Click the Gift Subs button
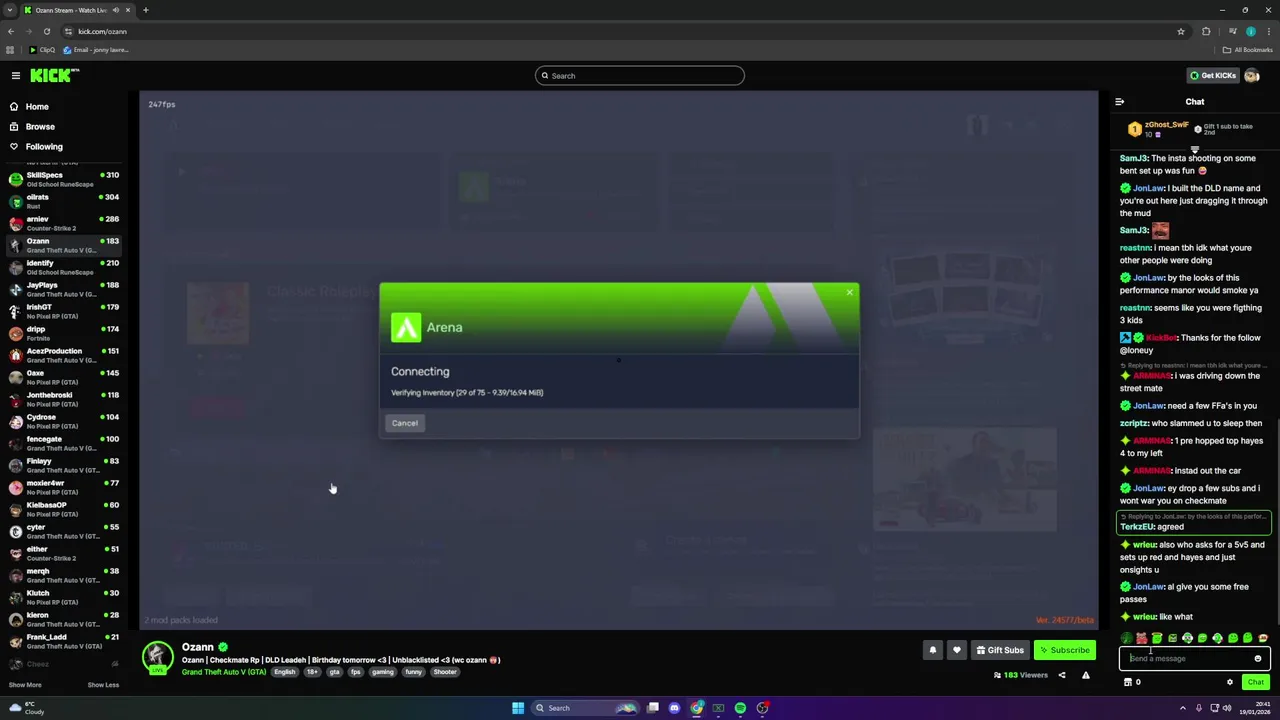Screen dimensions: 1280x720 tap(1000, 650)
